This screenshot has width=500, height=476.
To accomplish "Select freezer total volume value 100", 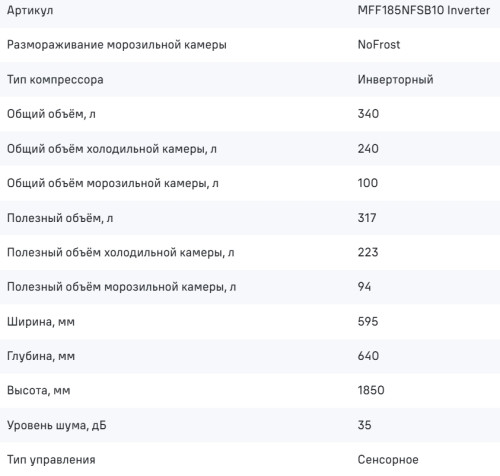I will [x=368, y=183].
